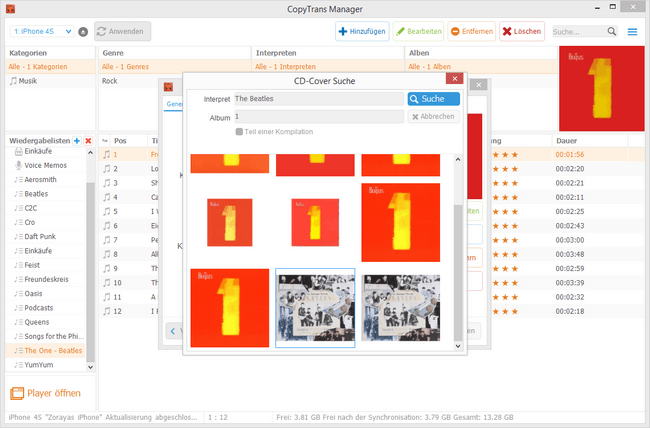This screenshot has height=428, width=650.
Task: Open the Daft Punk playlist
Action: (x=40, y=236)
